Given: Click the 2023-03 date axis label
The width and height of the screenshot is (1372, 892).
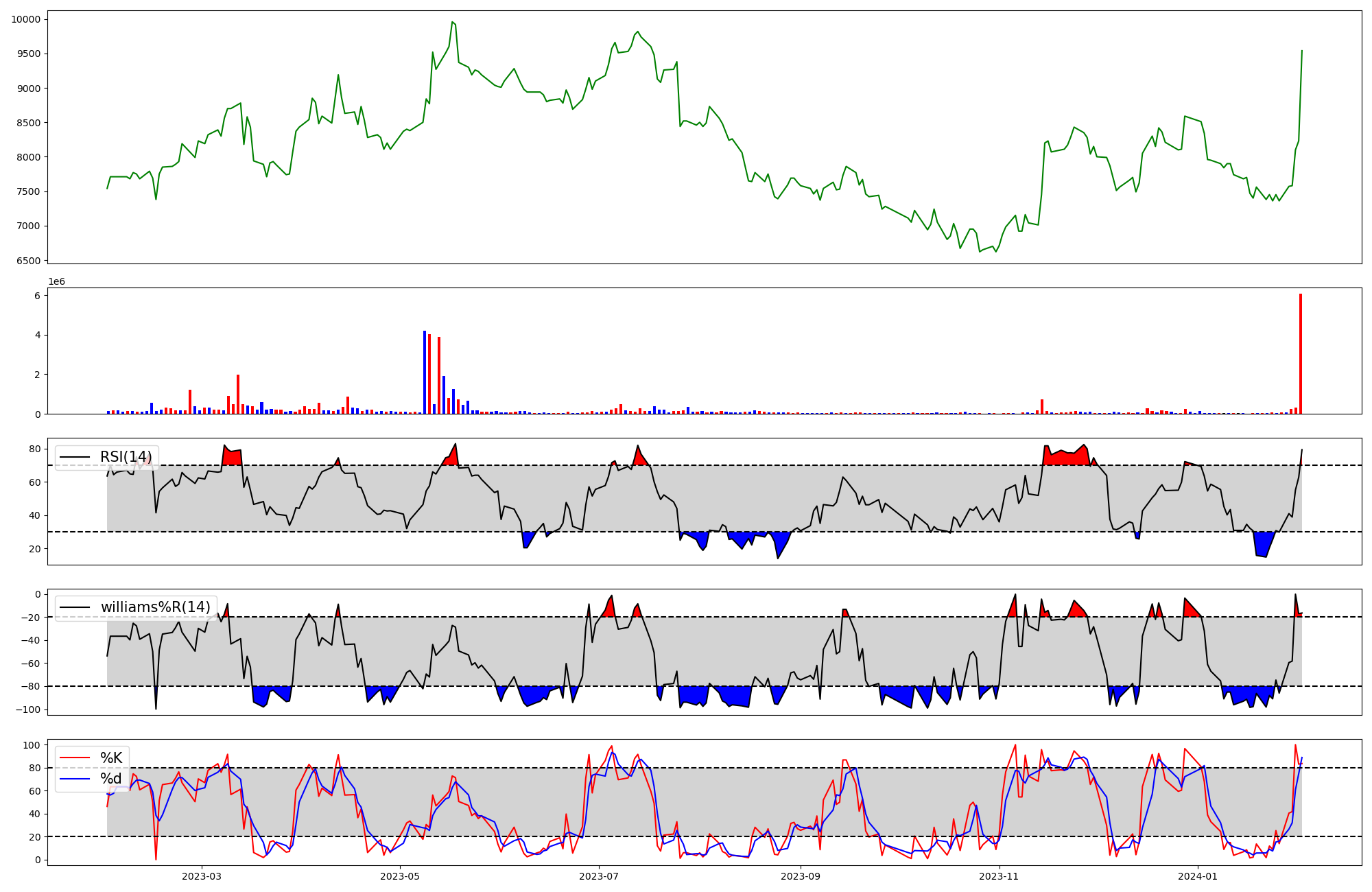Looking at the screenshot, I should (x=202, y=876).
